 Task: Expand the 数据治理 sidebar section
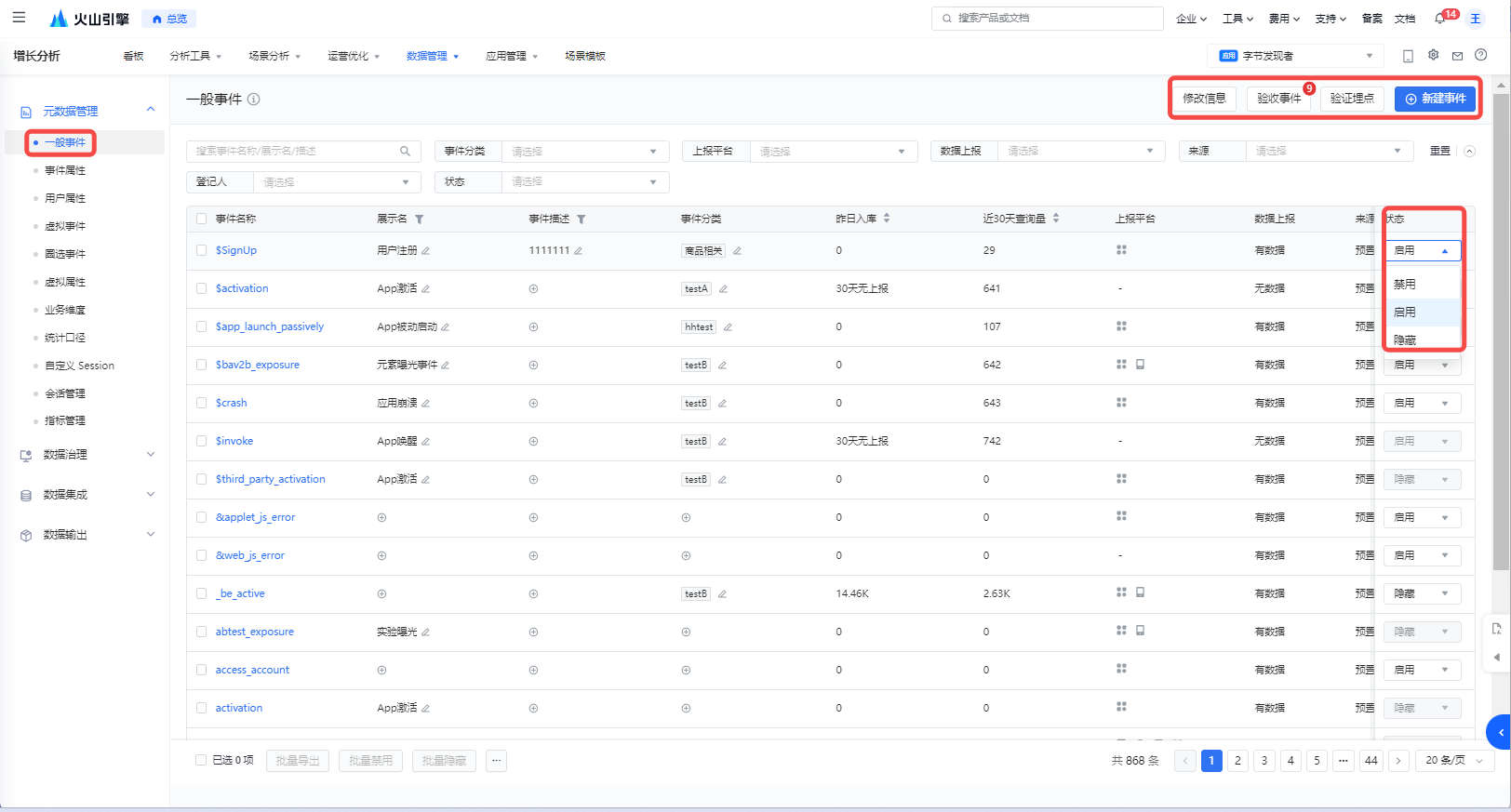[87, 455]
